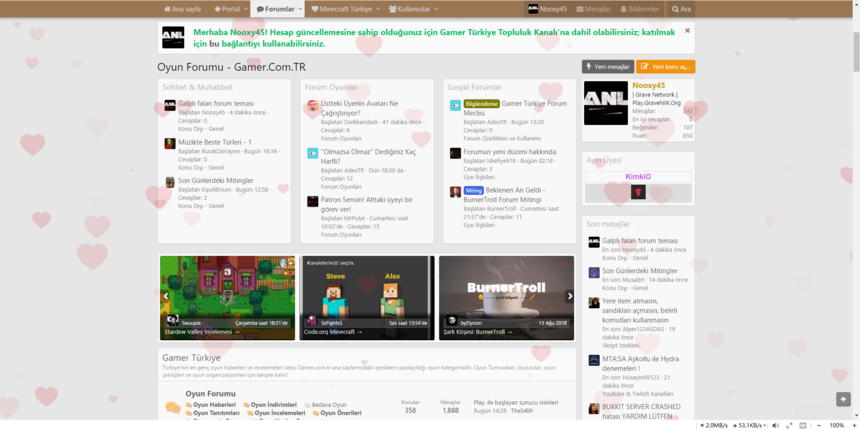860x431 pixels.
Task: Click KimkiO's red avatar icon
Action: (638, 192)
